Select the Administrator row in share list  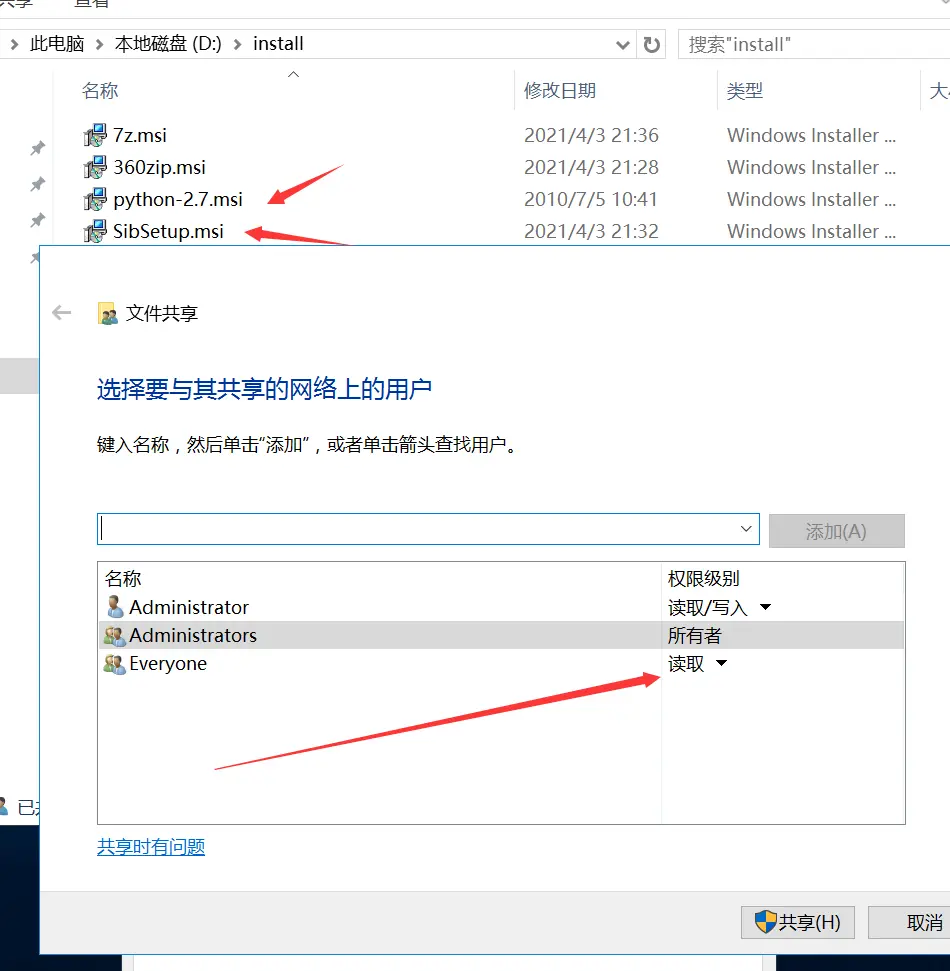[x=500, y=607]
